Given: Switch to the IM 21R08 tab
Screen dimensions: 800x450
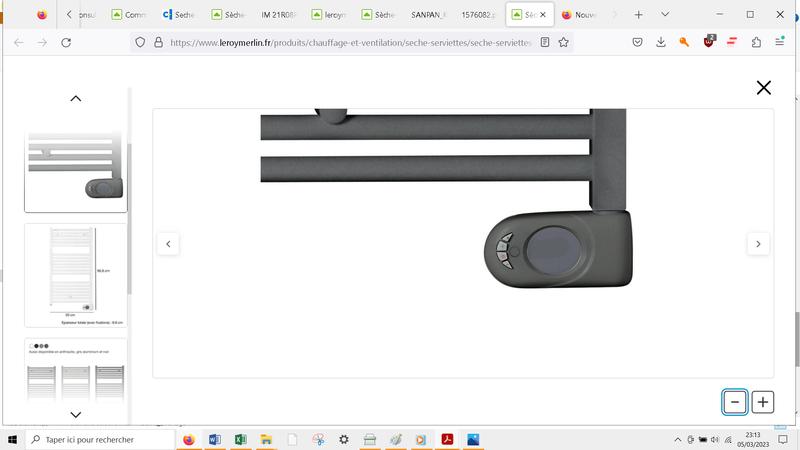Looking at the screenshot, I should [x=279, y=15].
